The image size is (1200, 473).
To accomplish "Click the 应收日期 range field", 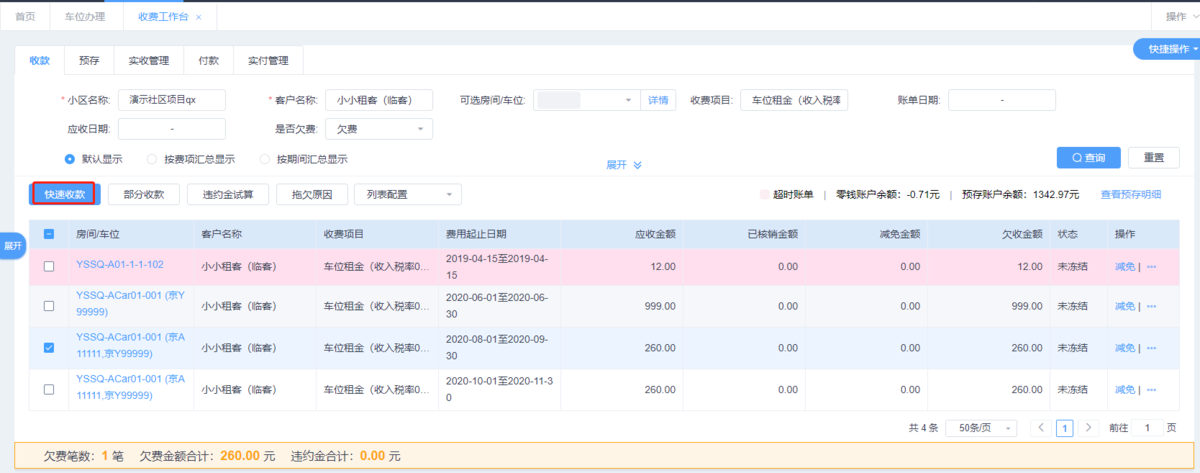I will [172, 129].
